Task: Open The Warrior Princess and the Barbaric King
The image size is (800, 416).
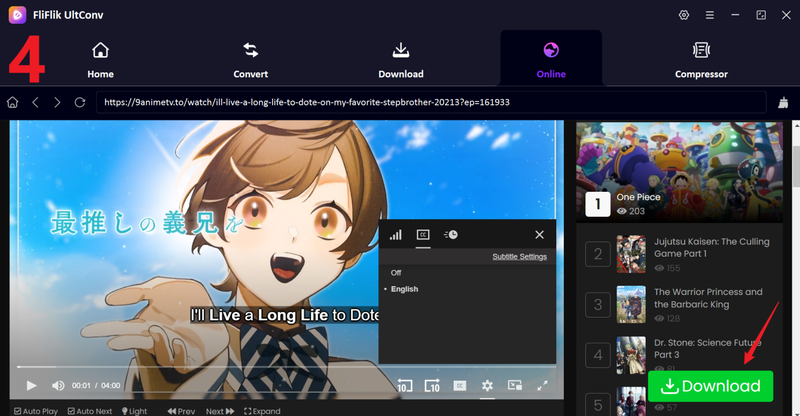Action: tap(708, 298)
